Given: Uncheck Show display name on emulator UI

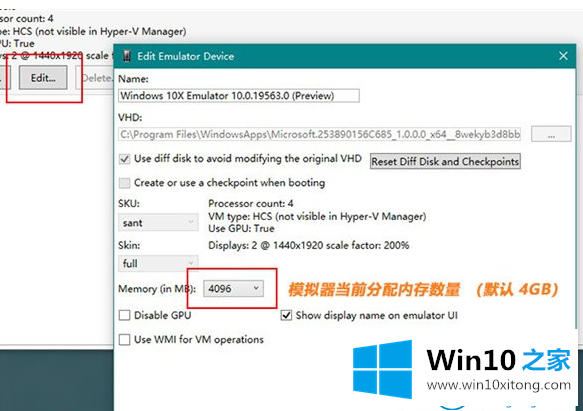Looking at the screenshot, I should [x=286, y=315].
